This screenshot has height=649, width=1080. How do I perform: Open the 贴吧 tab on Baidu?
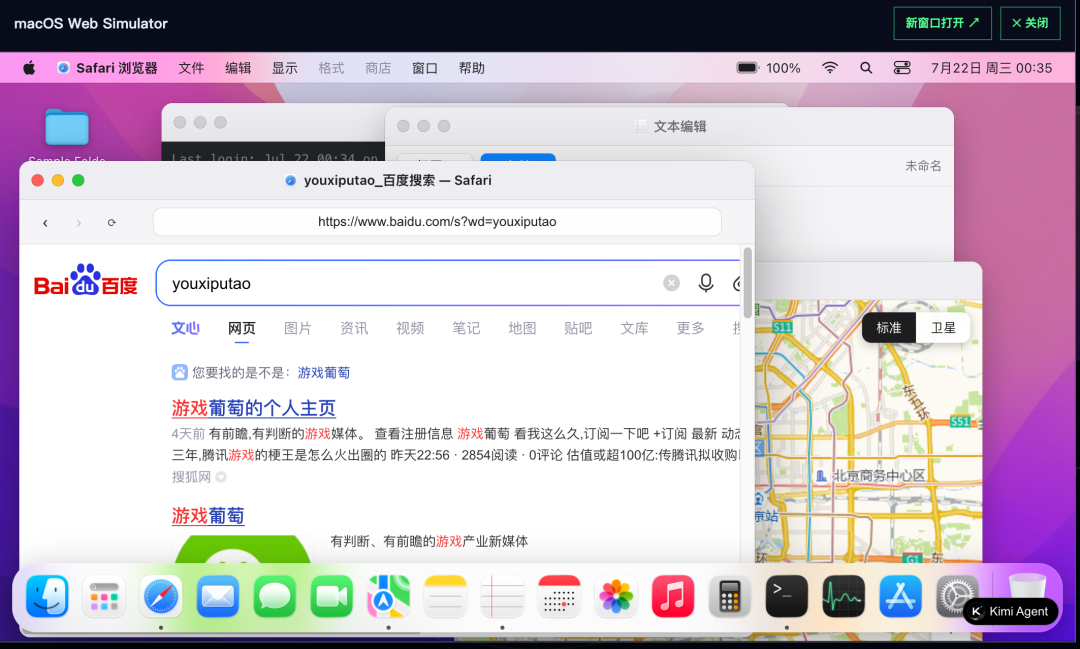578,328
